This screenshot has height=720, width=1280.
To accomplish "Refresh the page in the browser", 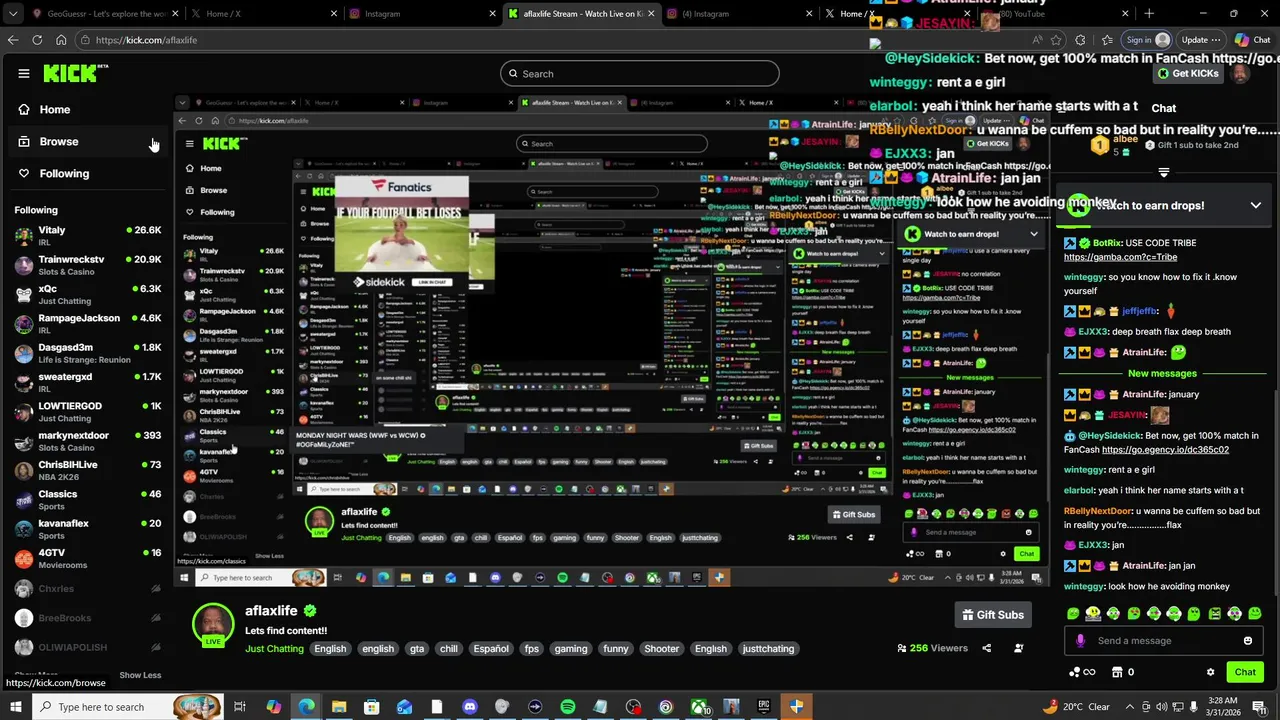I will pos(37,40).
